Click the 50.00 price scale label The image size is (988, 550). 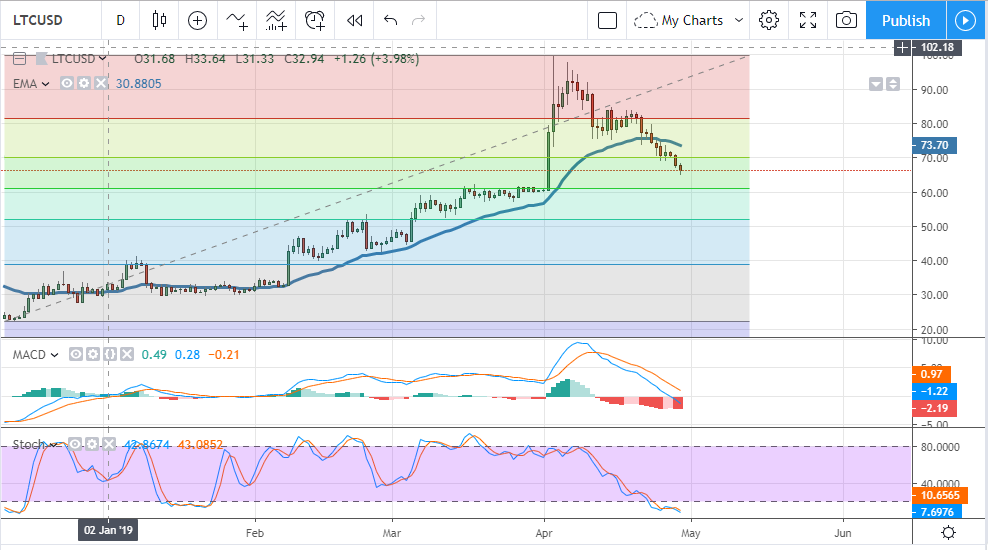(x=934, y=227)
